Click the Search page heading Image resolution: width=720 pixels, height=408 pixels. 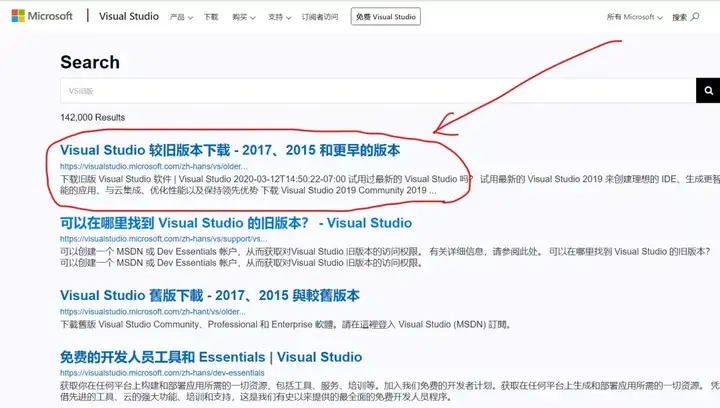pos(90,62)
